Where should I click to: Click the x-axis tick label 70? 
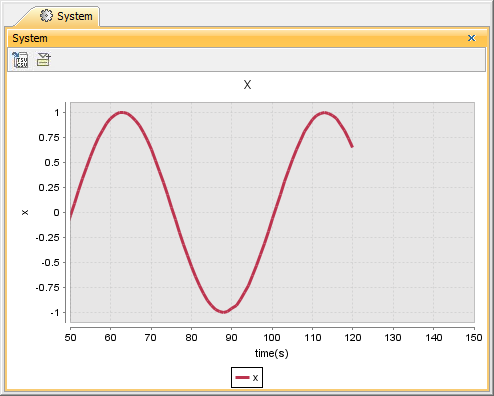point(151,338)
